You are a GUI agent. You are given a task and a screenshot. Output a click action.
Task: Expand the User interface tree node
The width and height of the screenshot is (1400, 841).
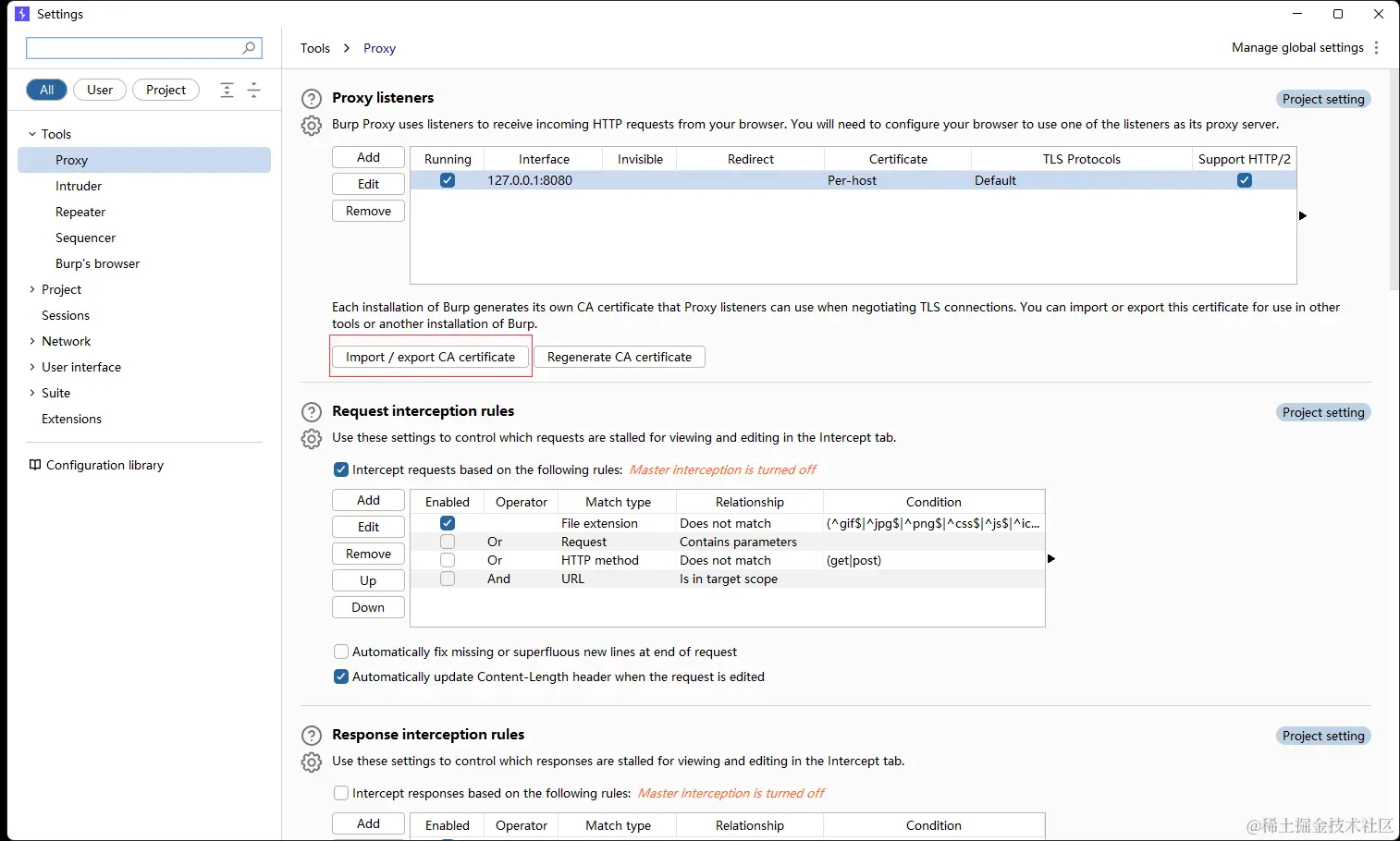32,367
